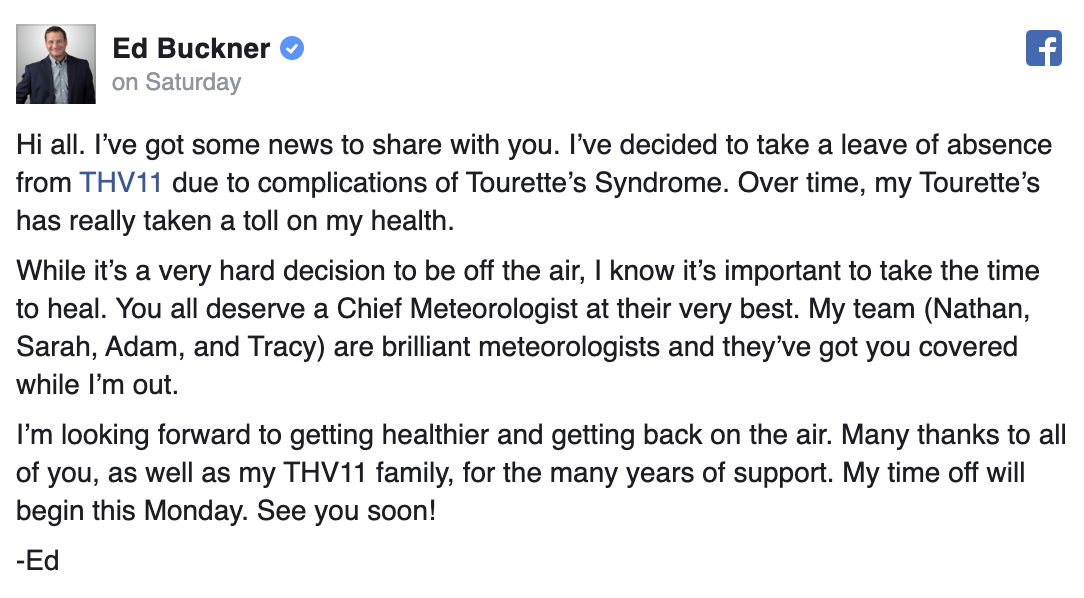Follow the blue THV11 link
Viewport: 1084px width, 598px height.
121,183
